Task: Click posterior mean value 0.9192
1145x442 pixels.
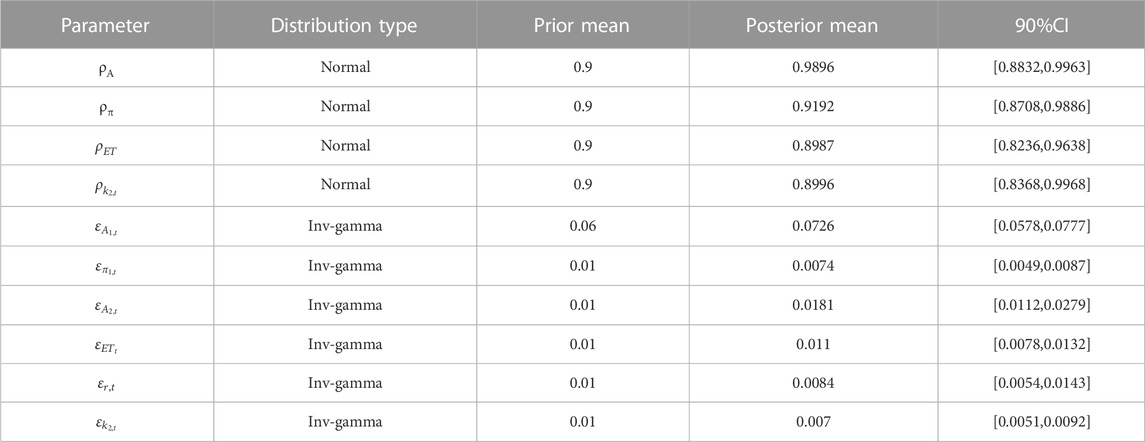Action: point(813,107)
